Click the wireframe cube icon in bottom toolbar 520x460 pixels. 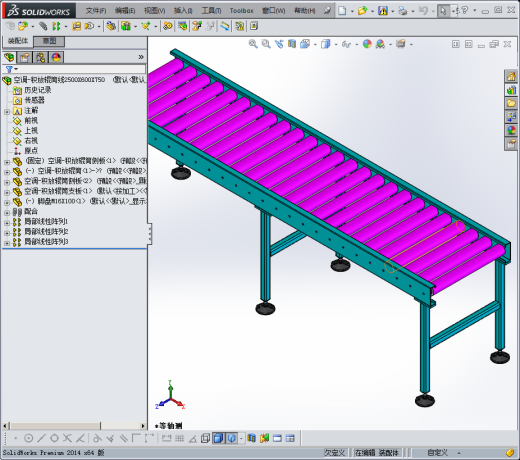coord(205,438)
